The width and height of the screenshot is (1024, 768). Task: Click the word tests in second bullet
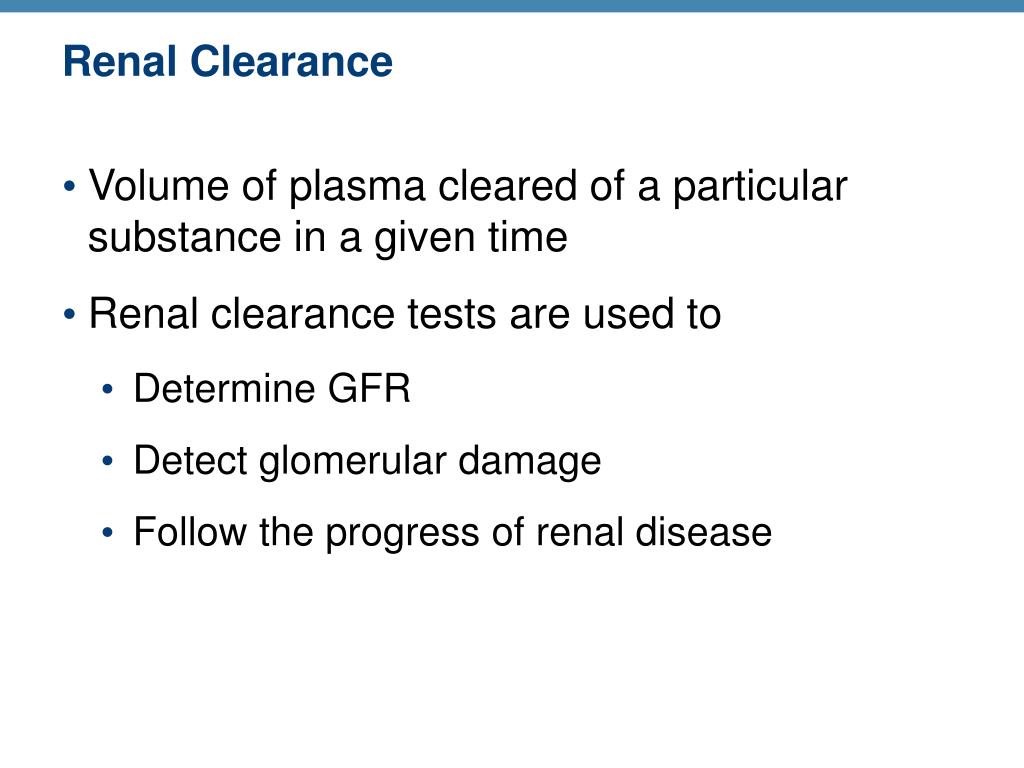click(452, 314)
